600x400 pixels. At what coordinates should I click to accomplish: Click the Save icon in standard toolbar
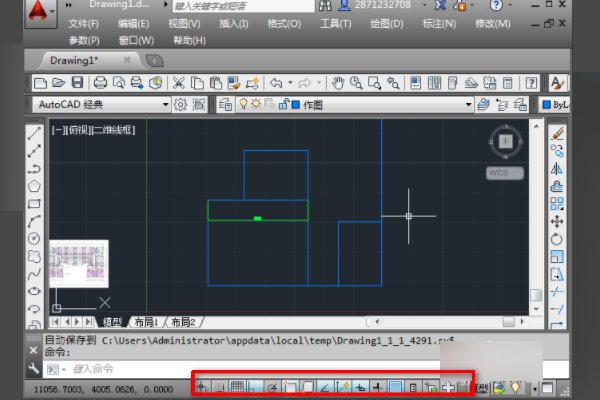76,83
